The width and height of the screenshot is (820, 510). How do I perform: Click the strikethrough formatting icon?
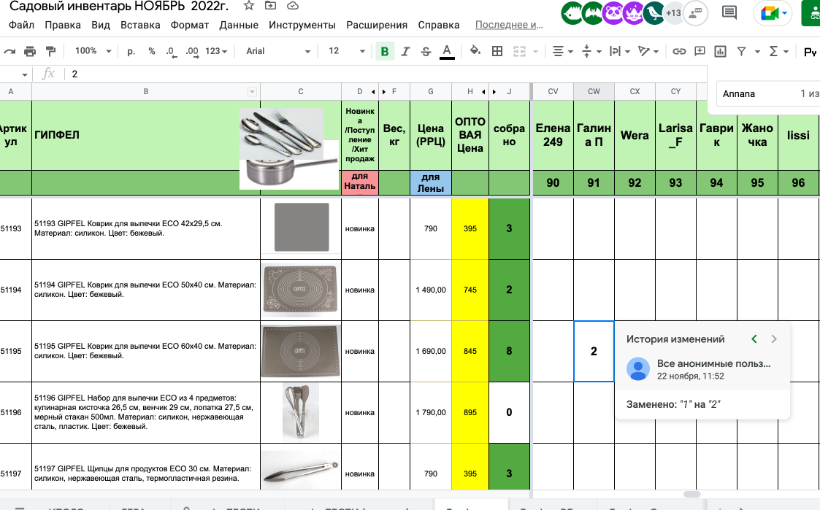(426, 51)
